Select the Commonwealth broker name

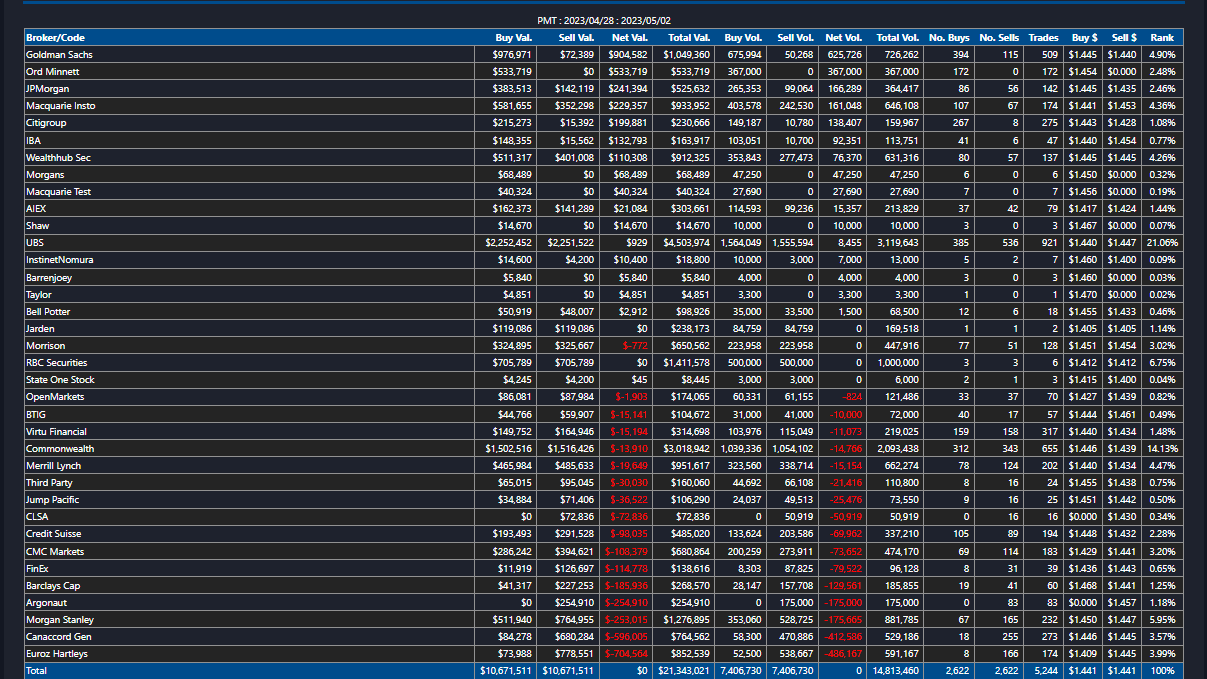tap(60, 449)
